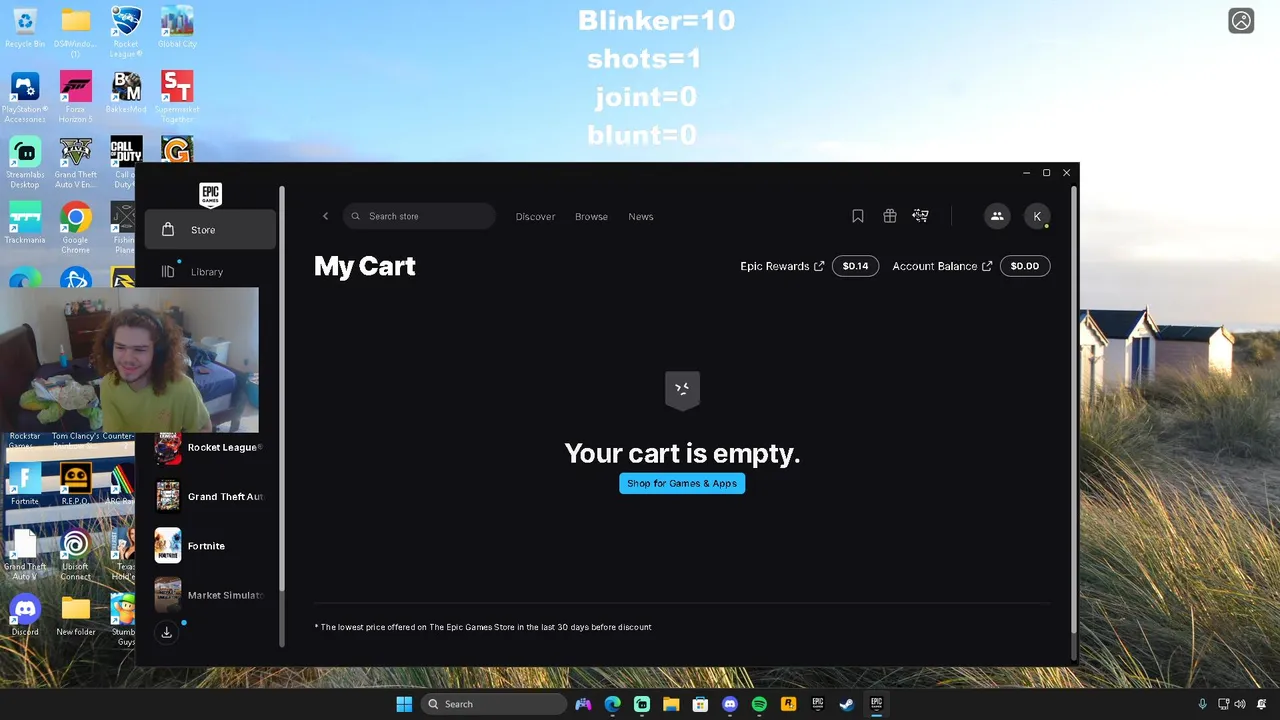Screen dimensions: 1280x720
Task: Select New folder on desktop
Action: pyautogui.click(x=76, y=615)
